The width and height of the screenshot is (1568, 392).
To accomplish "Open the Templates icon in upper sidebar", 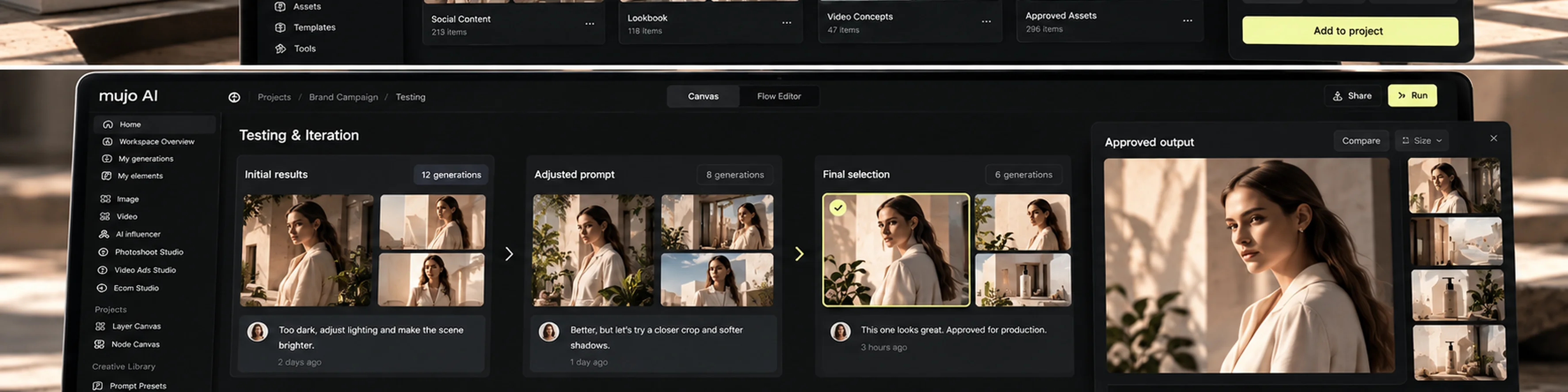I will click(280, 27).
